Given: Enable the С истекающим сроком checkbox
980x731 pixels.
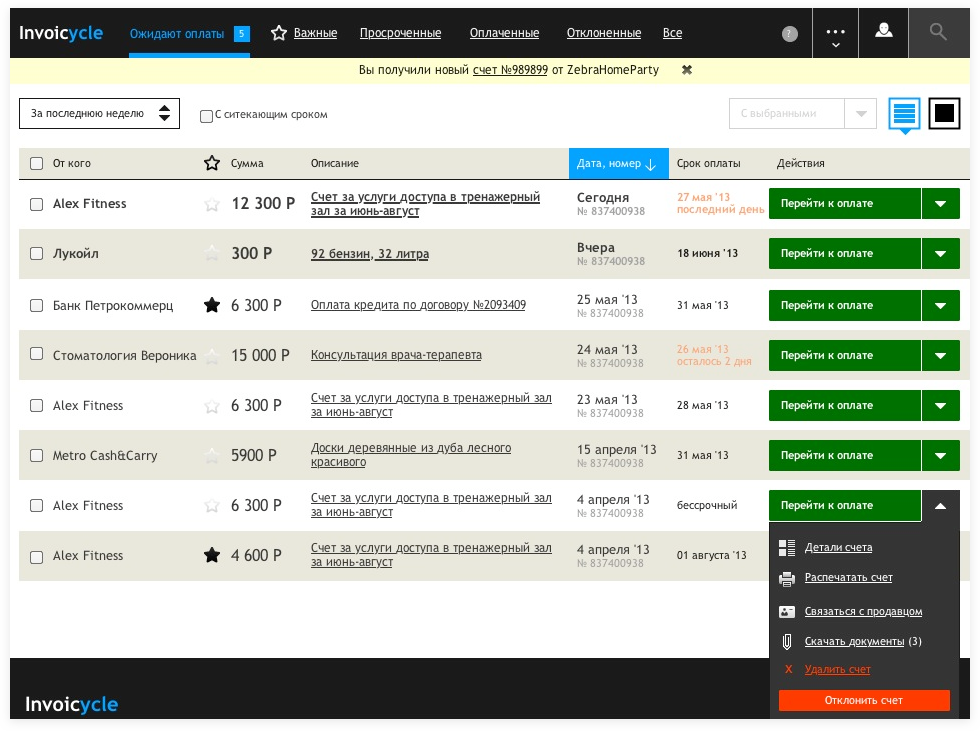Looking at the screenshot, I should tap(206, 116).
